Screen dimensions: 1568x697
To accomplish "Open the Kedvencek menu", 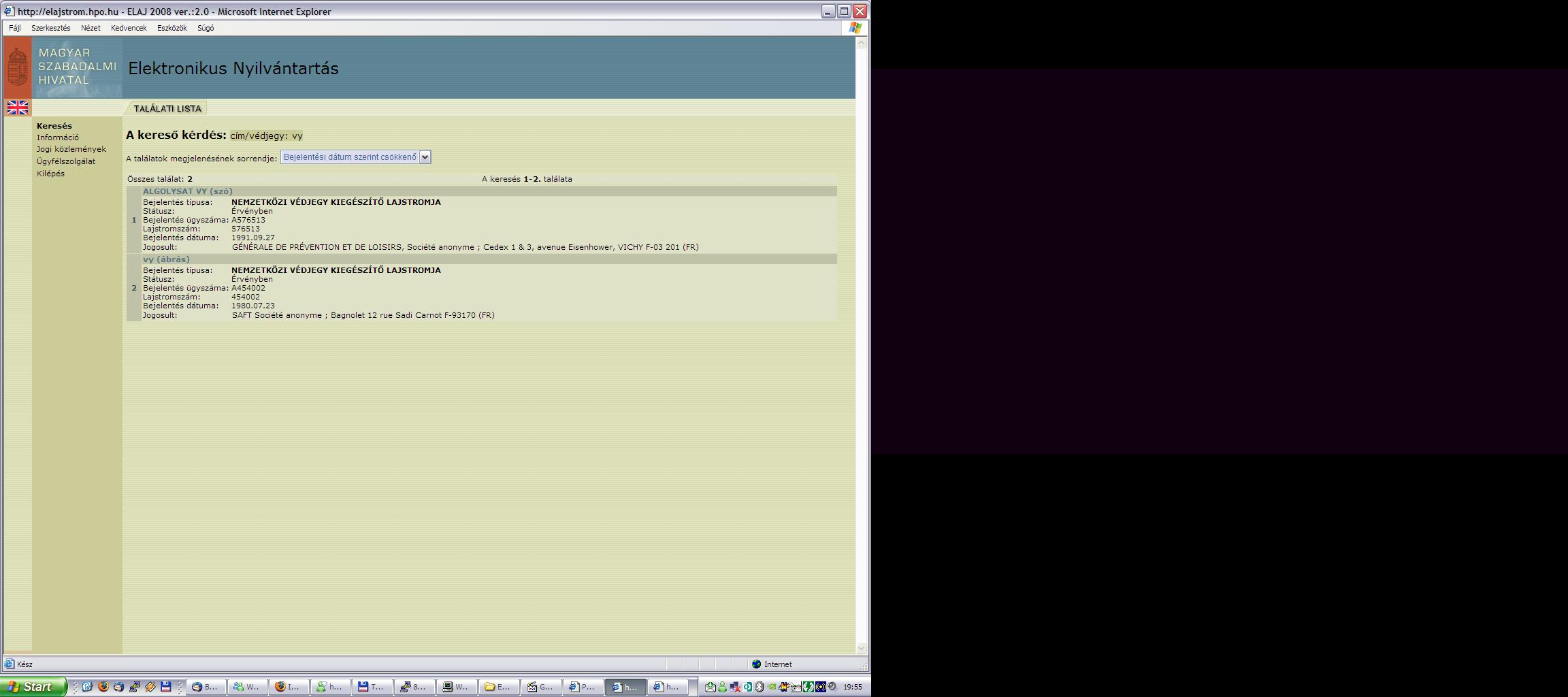I will coord(129,28).
